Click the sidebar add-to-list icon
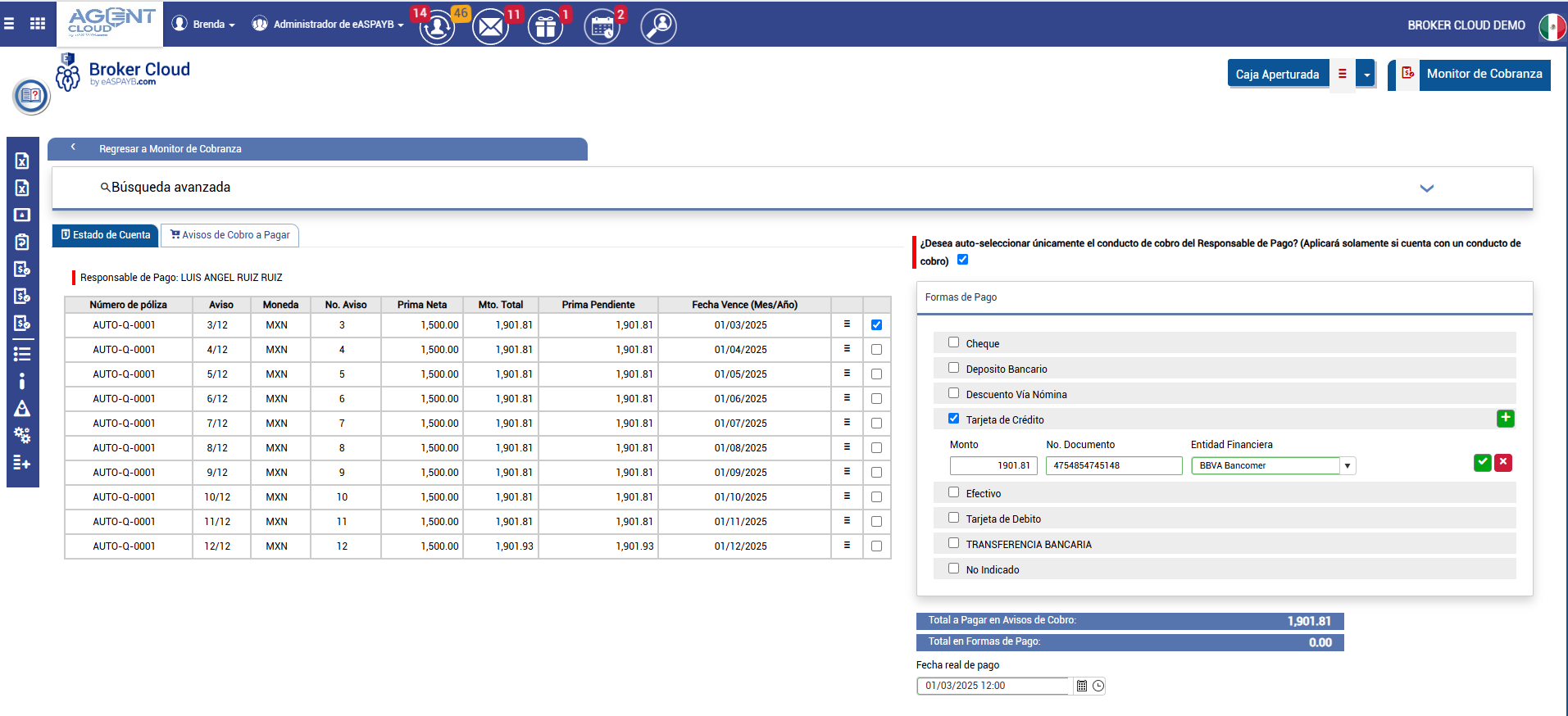1568x716 pixels. pos(22,463)
